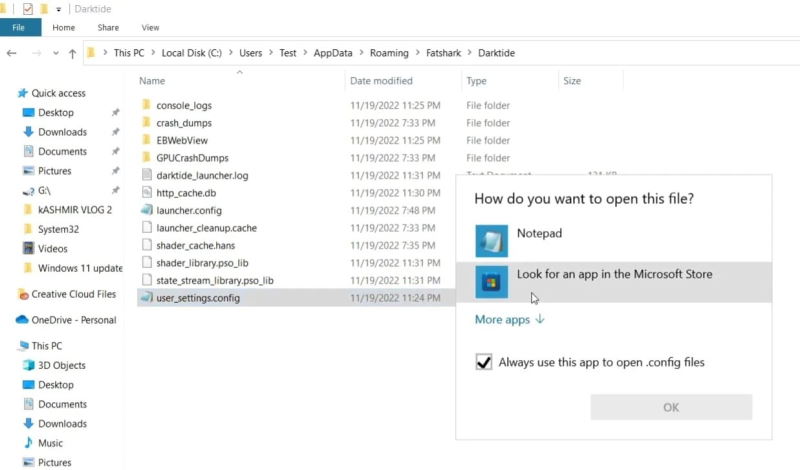Choose Notepad to open the file
This screenshot has height=470, width=800.
[x=614, y=241]
